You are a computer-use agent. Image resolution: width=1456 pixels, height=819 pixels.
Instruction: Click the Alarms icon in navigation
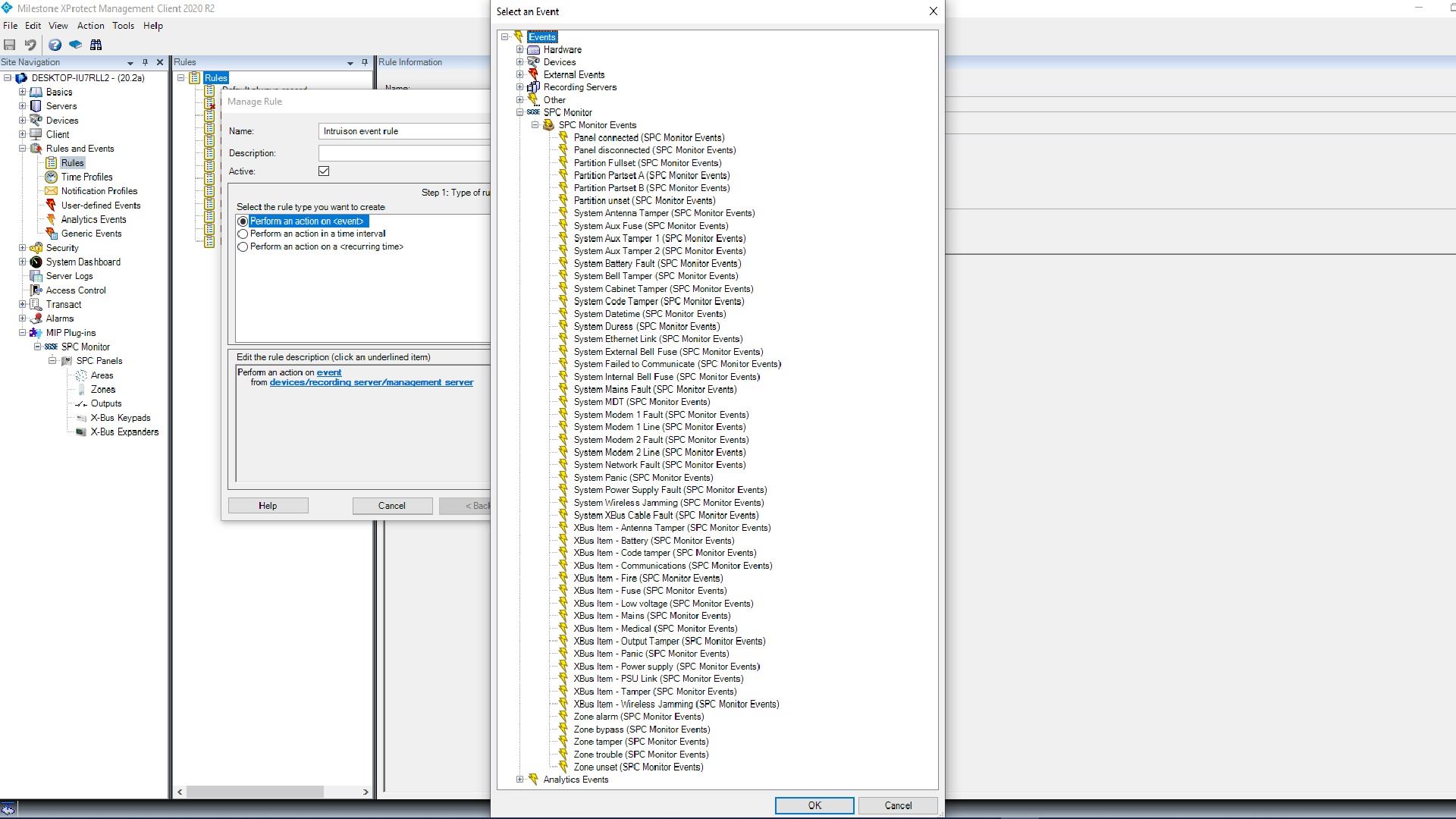coord(36,318)
